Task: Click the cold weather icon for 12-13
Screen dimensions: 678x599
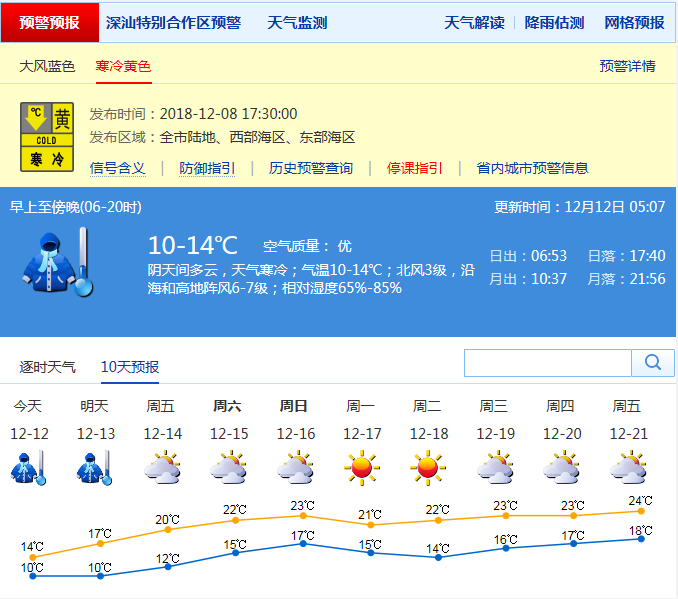Action: [94, 467]
